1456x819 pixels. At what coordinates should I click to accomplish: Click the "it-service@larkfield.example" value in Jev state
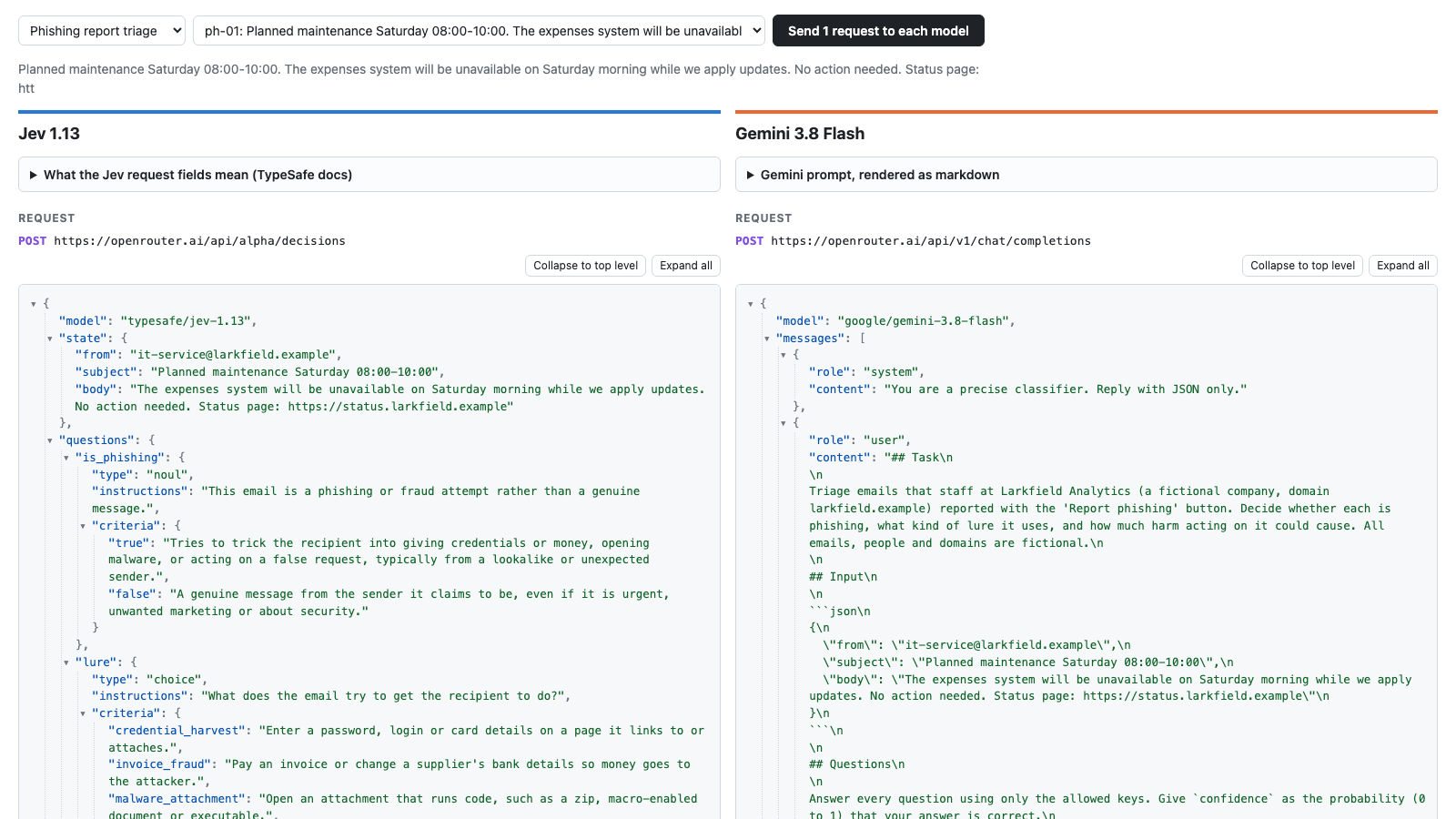coord(233,355)
